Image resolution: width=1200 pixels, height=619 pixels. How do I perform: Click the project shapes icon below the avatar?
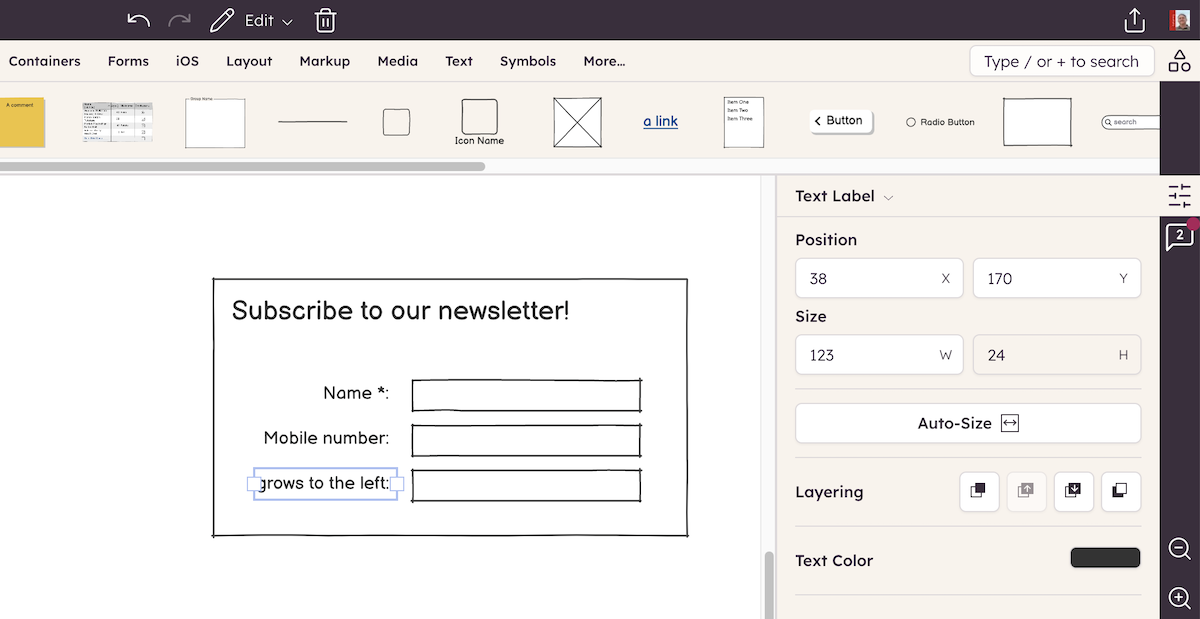tap(1180, 60)
